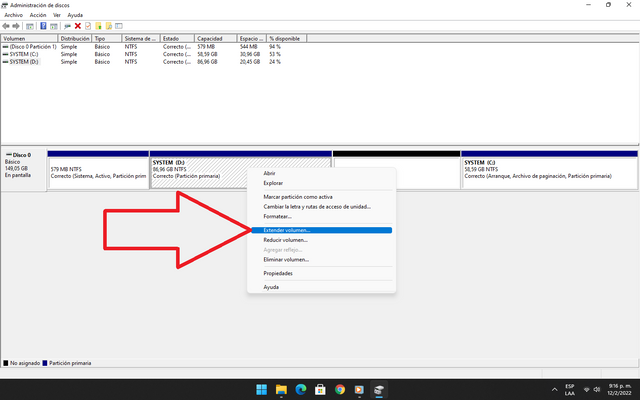640x400 pixels.
Task: Click the ESP LAA language indicator
Action: point(570,390)
